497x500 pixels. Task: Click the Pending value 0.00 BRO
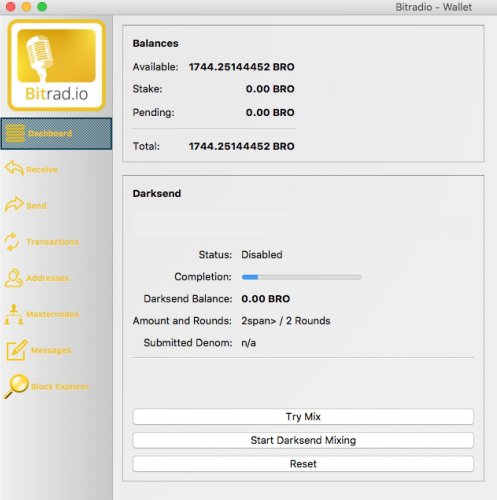[270, 112]
